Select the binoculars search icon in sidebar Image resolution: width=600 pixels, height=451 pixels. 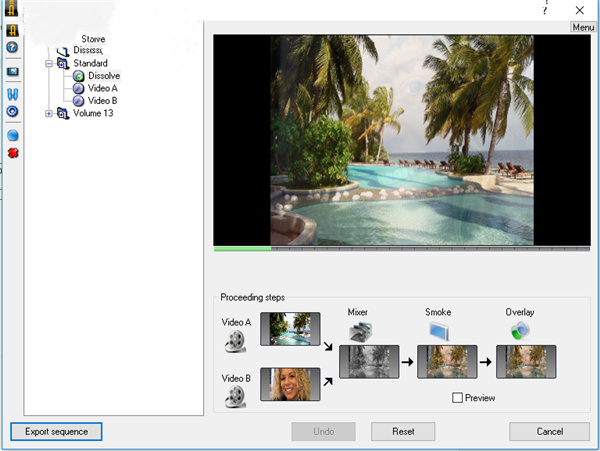coord(13,94)
